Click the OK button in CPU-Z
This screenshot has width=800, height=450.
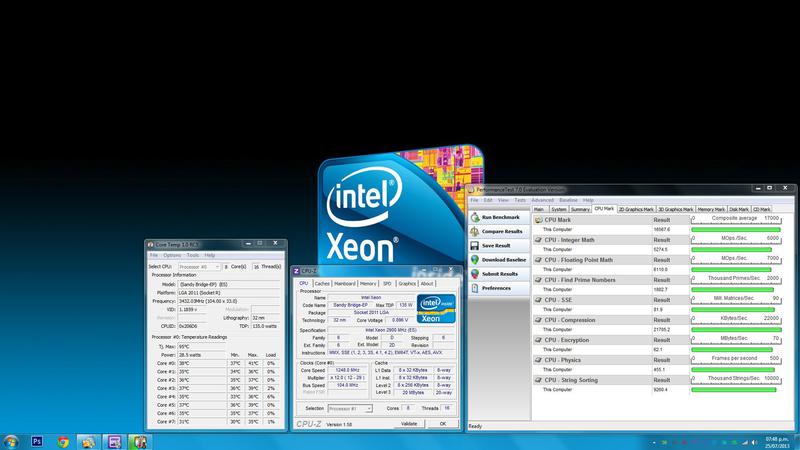pos(443,424)
